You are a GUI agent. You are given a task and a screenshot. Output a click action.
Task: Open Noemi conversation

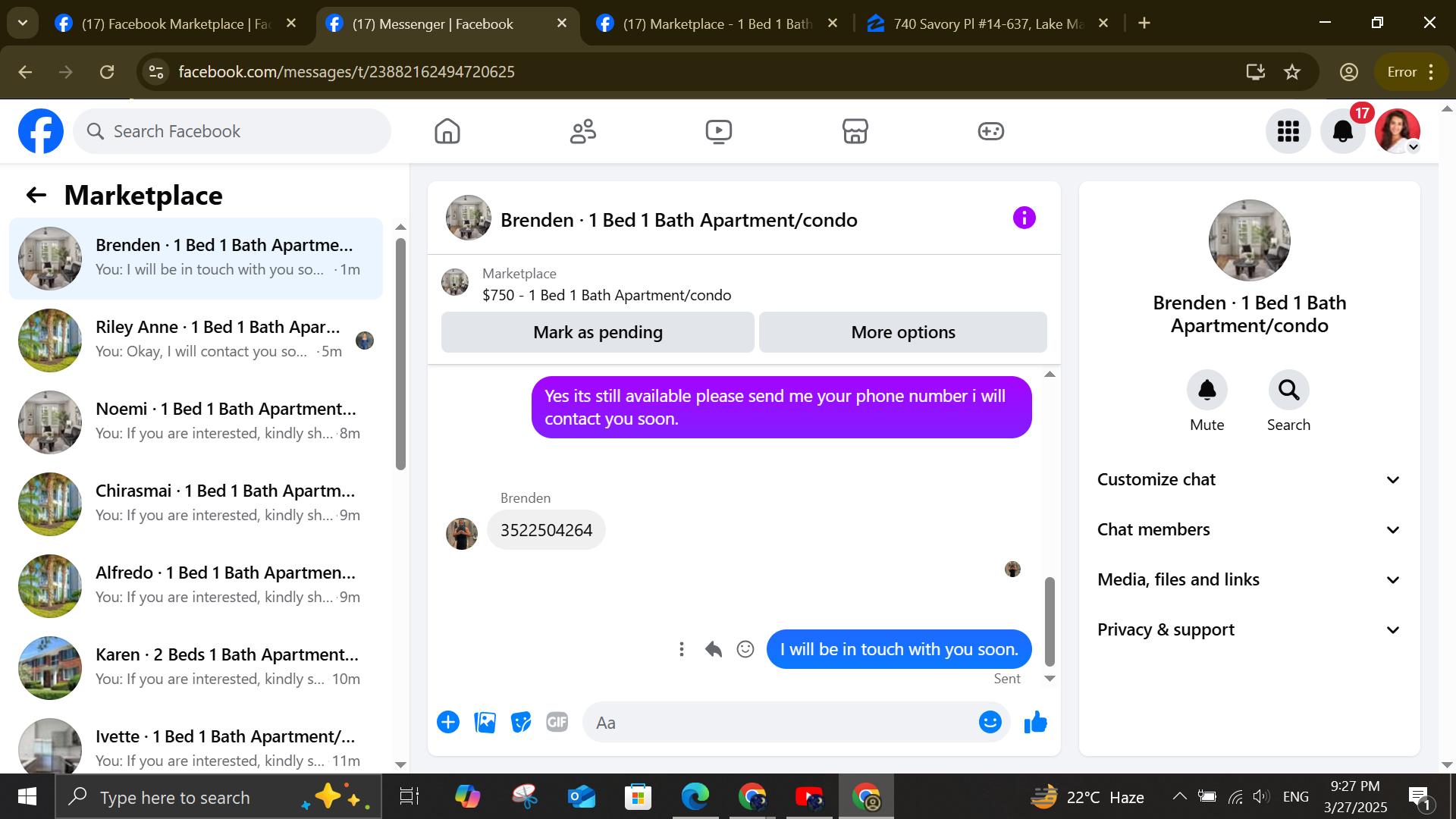(x=196, y=422)
